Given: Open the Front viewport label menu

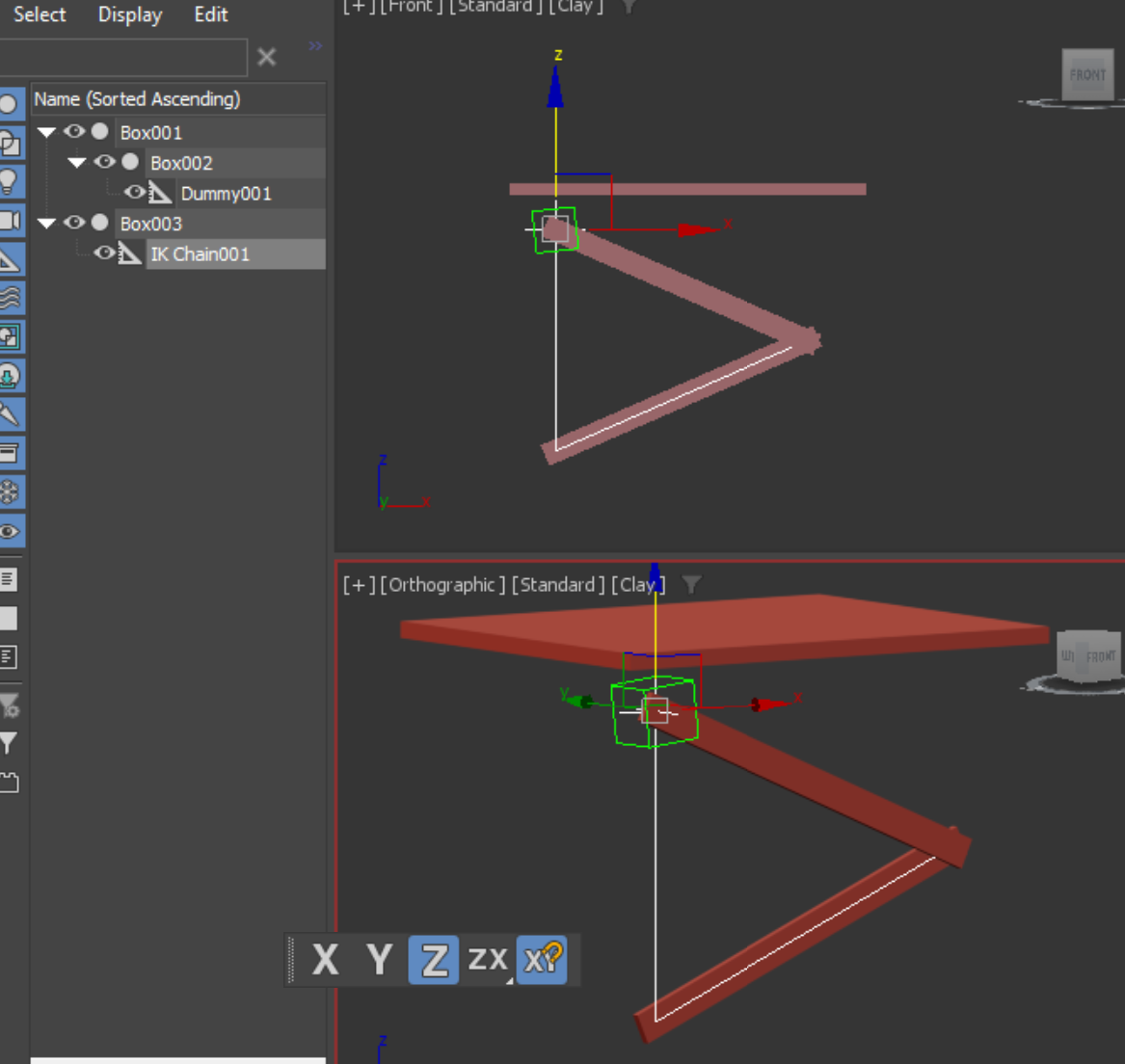Looking at the screenshot, I should 411,7.
